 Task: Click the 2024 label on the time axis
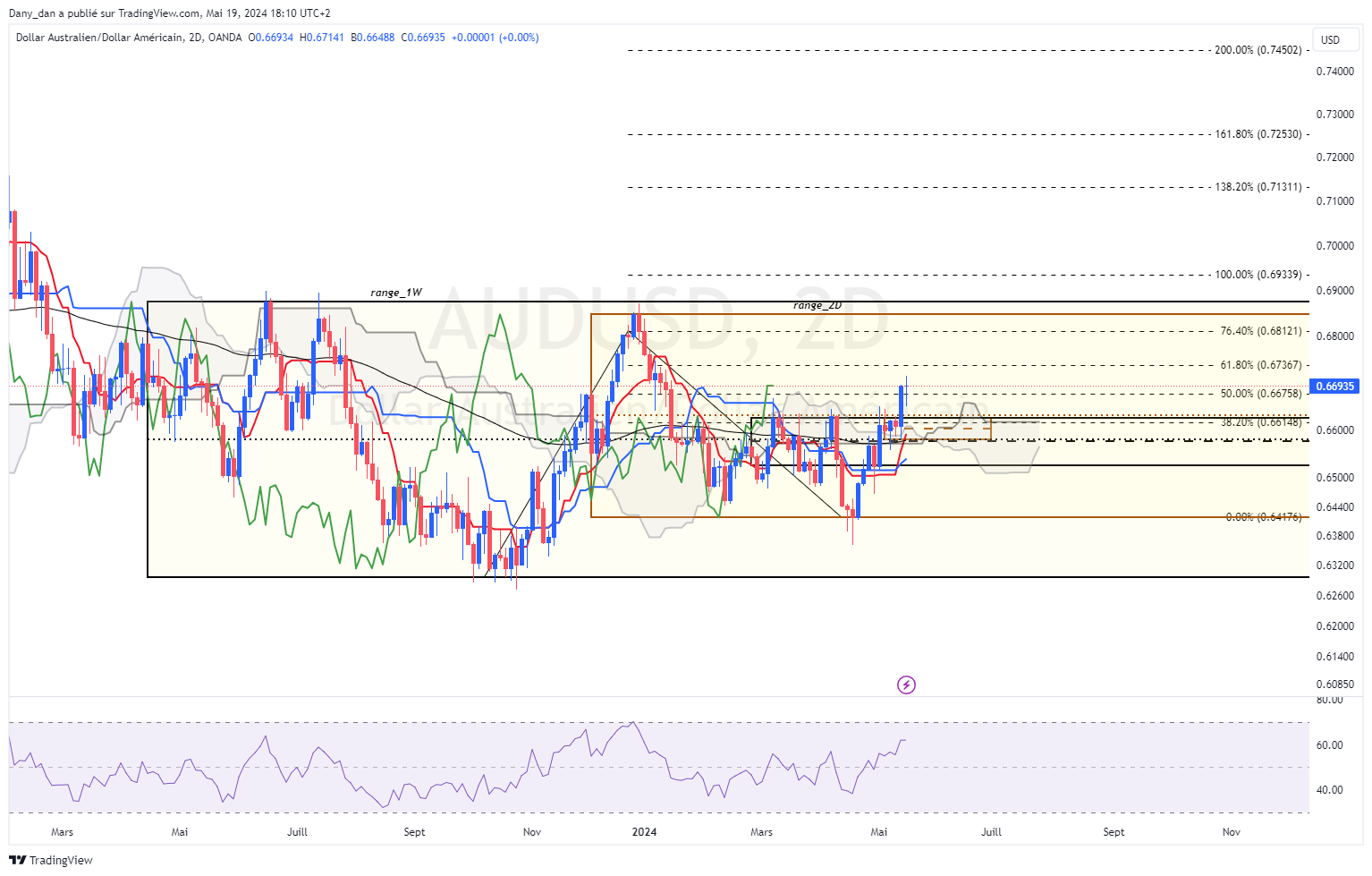644,832
